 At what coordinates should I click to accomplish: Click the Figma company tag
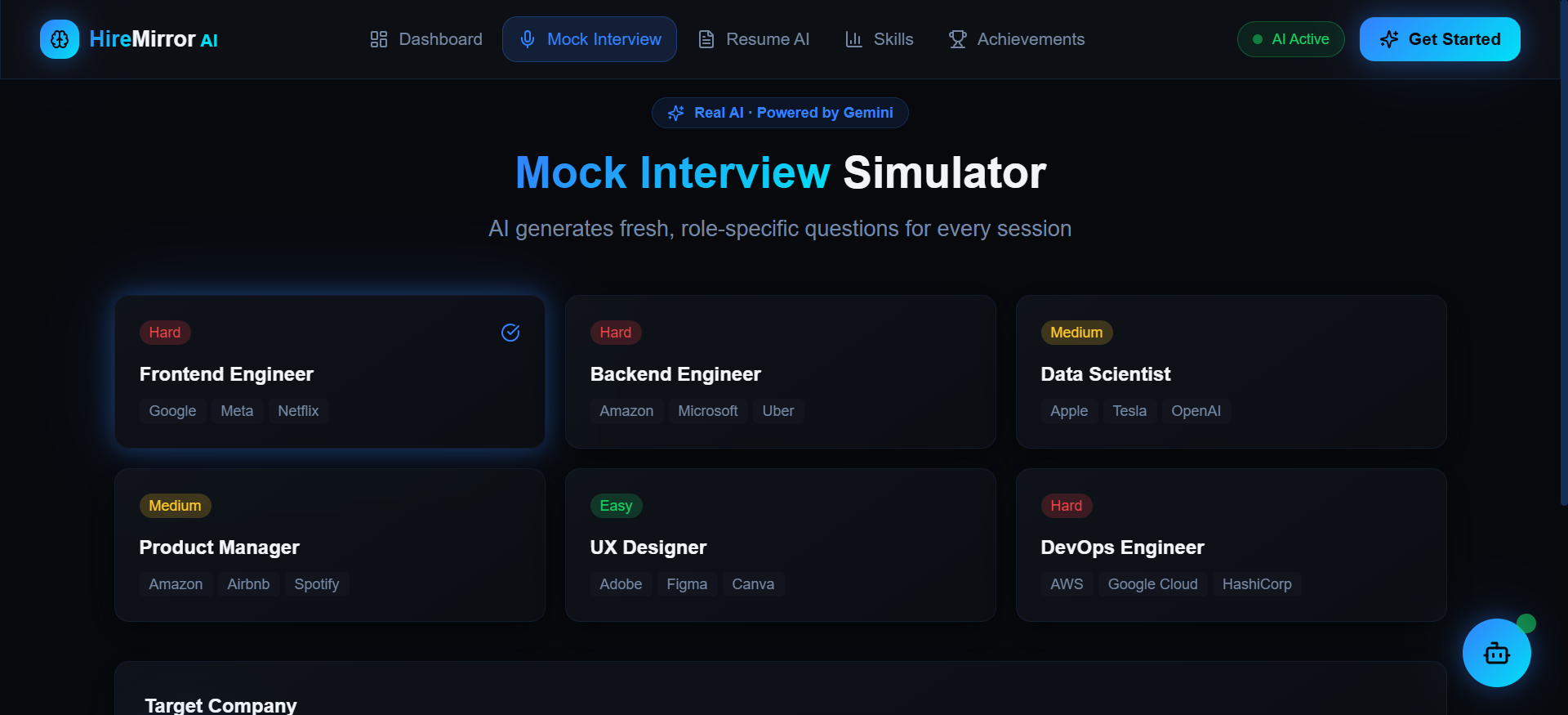(687, 584)
